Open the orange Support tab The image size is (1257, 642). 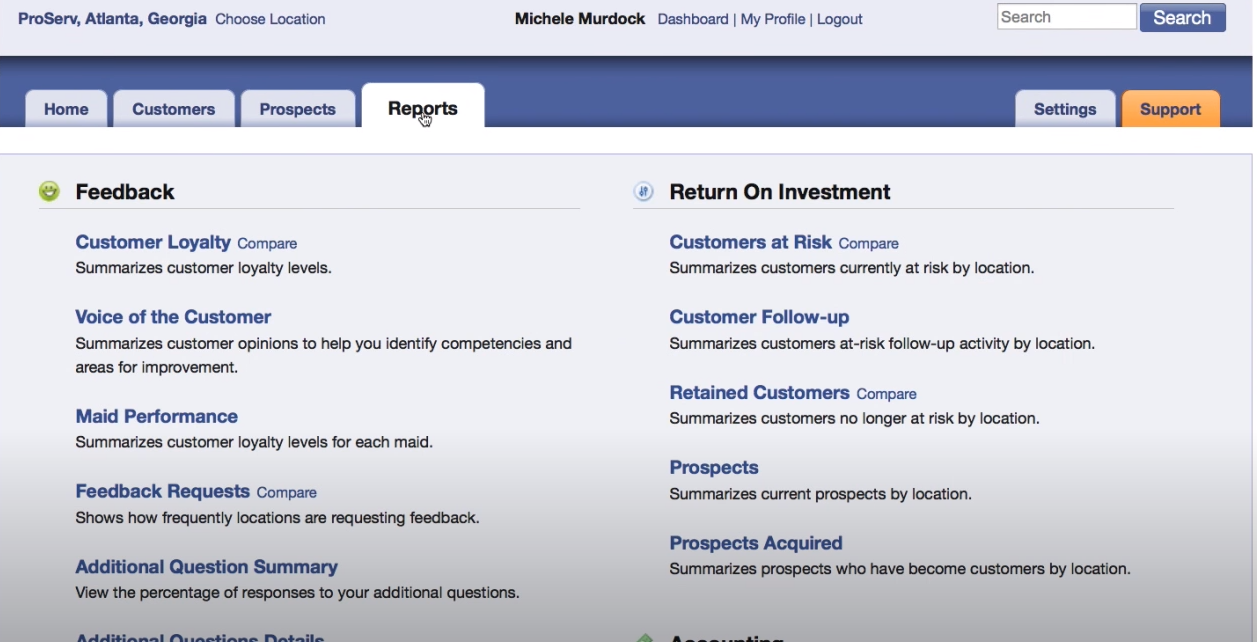[x=1170, y=109]
